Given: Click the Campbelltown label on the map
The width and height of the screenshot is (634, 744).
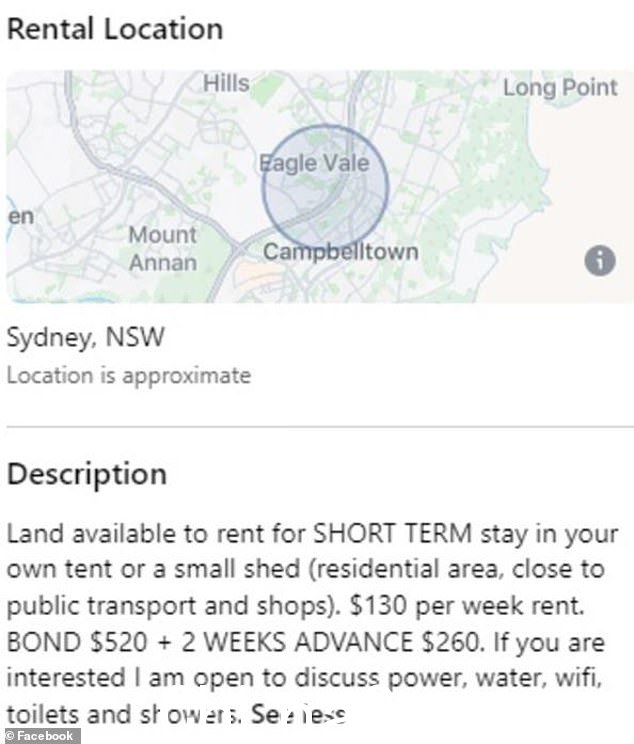Looking at the screenshot, I should [x=341, y=251].
